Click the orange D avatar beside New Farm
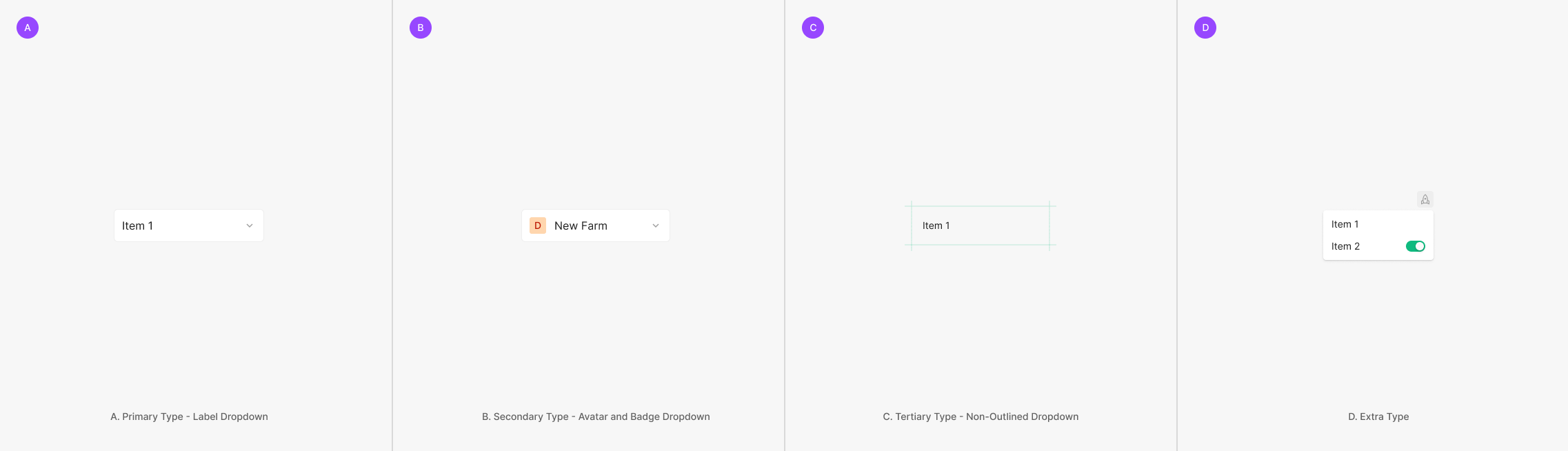The height and width of the screenshot is (451, 1568). (538, 226)
